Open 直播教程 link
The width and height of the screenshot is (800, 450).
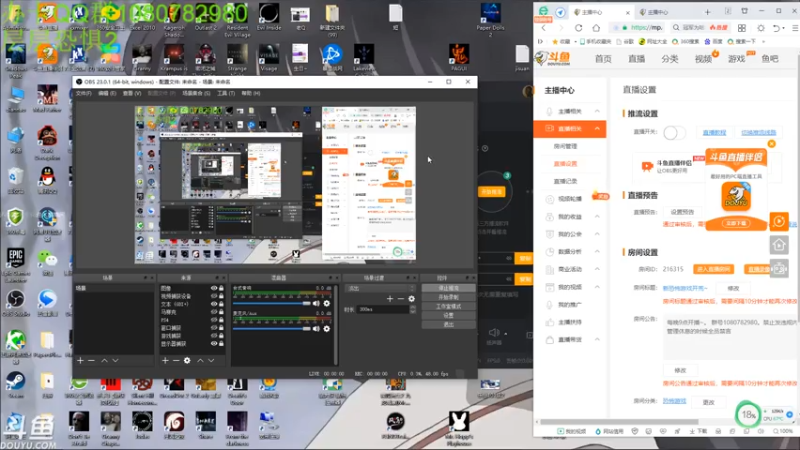[714, 133]
